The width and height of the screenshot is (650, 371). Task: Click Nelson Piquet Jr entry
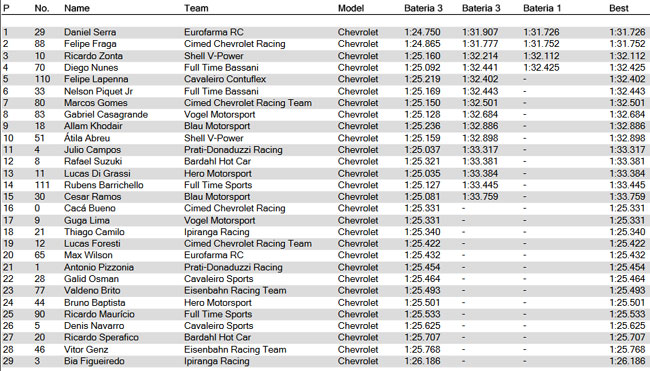(98, 91)
